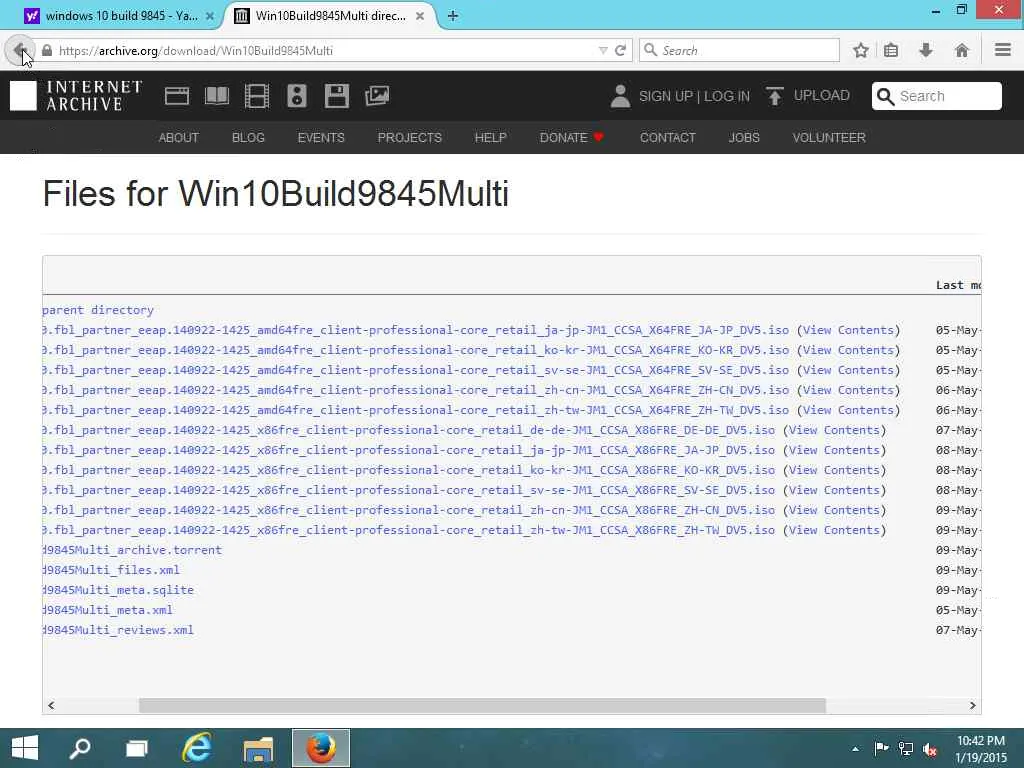Open the 9845Multi_meta.sqlite link

point(118,590)
